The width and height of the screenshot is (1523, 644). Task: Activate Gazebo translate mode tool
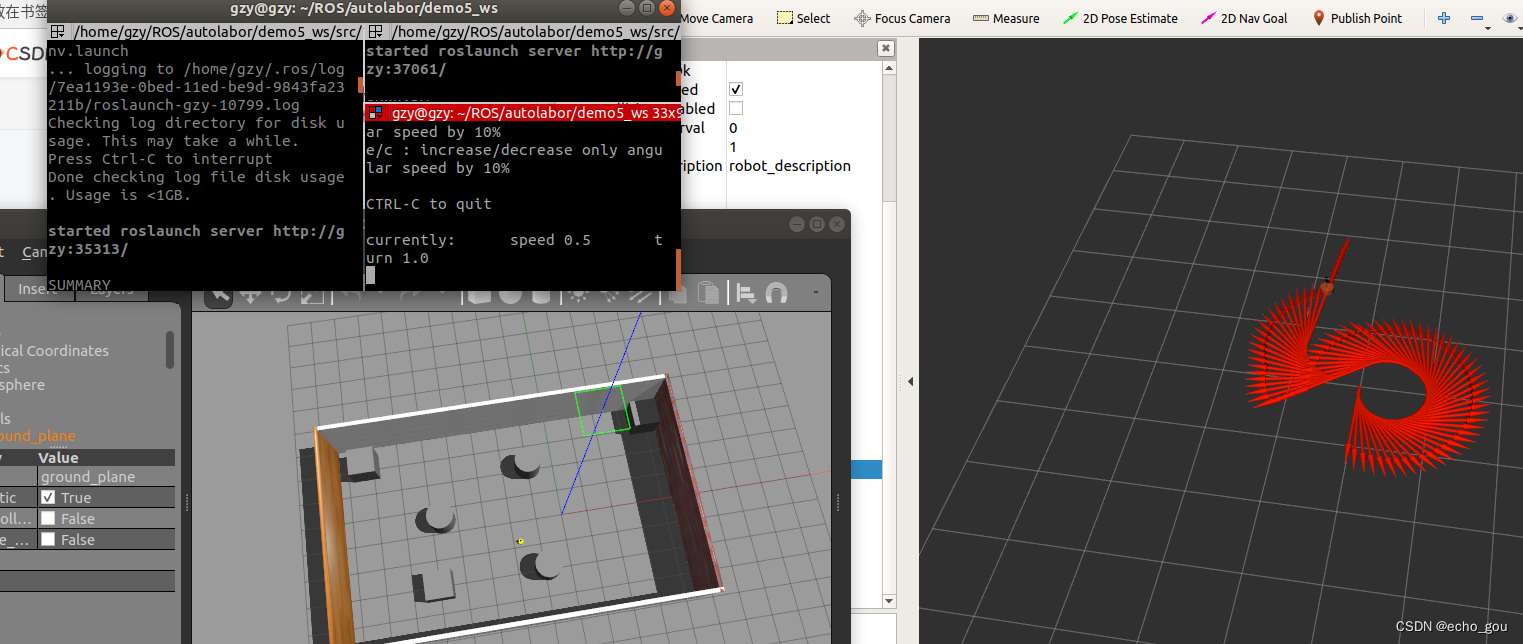tap(250, 296)
